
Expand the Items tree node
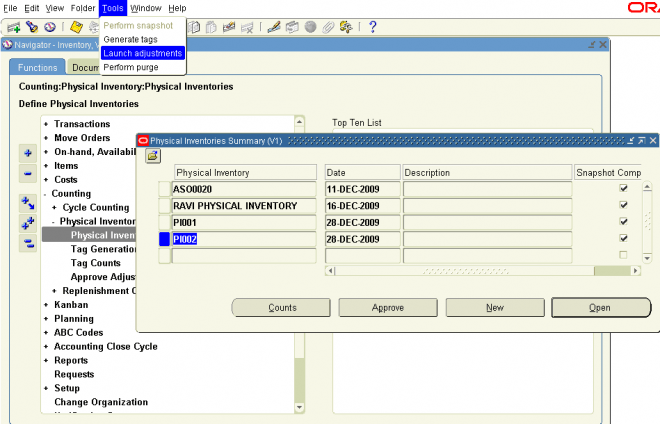tap(46, 165)
